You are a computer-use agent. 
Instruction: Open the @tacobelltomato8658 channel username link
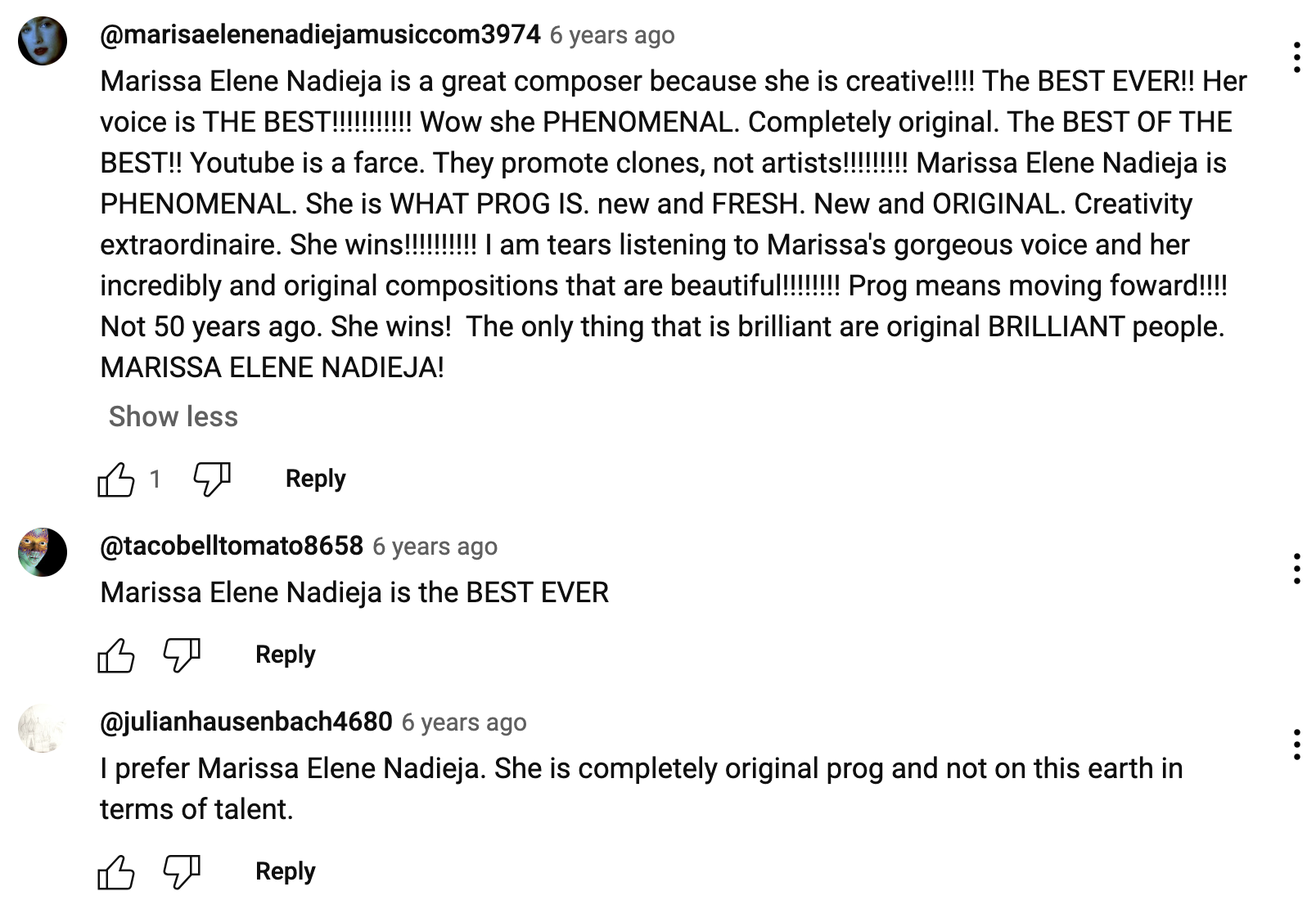[232, 546]
